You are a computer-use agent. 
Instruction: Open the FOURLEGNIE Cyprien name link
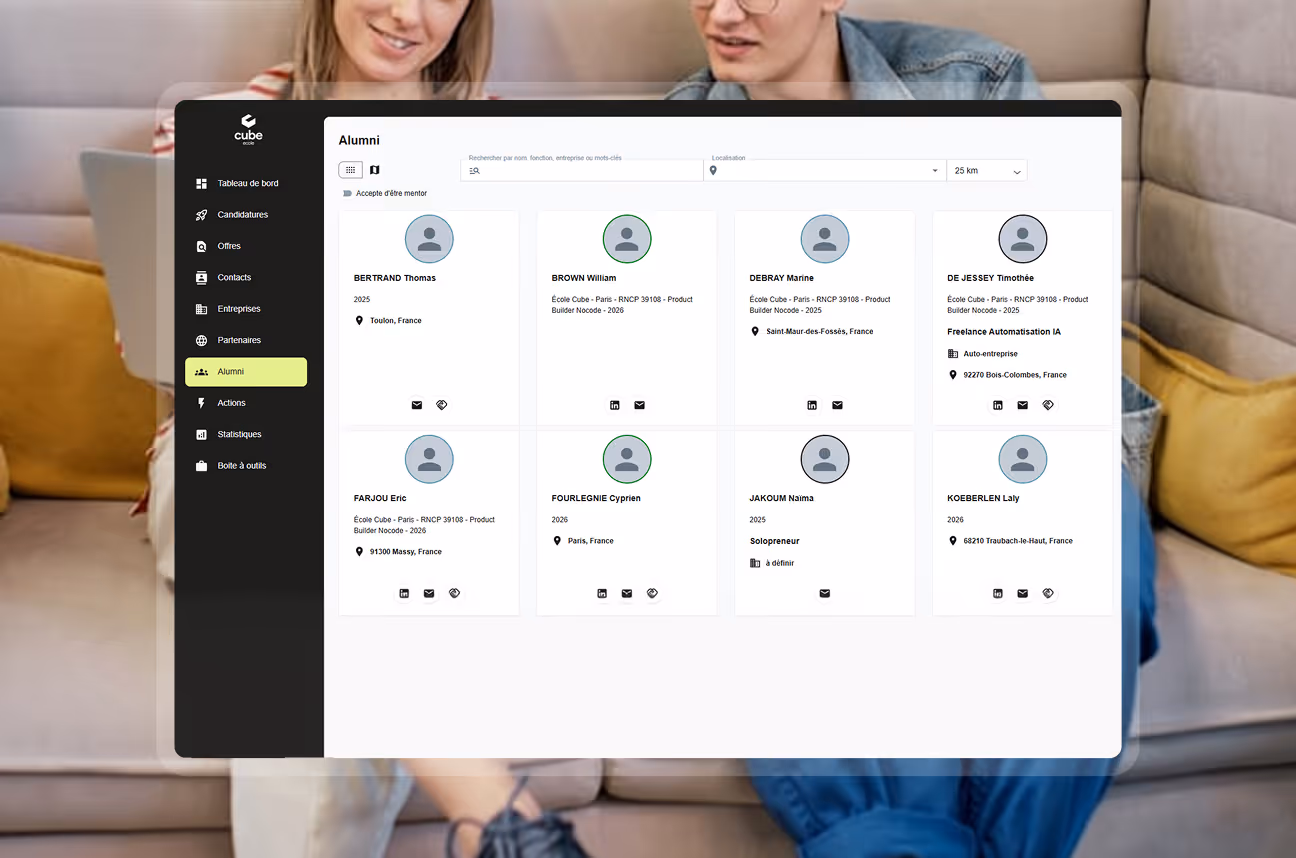pyautogui.click(x=596, y=498)
